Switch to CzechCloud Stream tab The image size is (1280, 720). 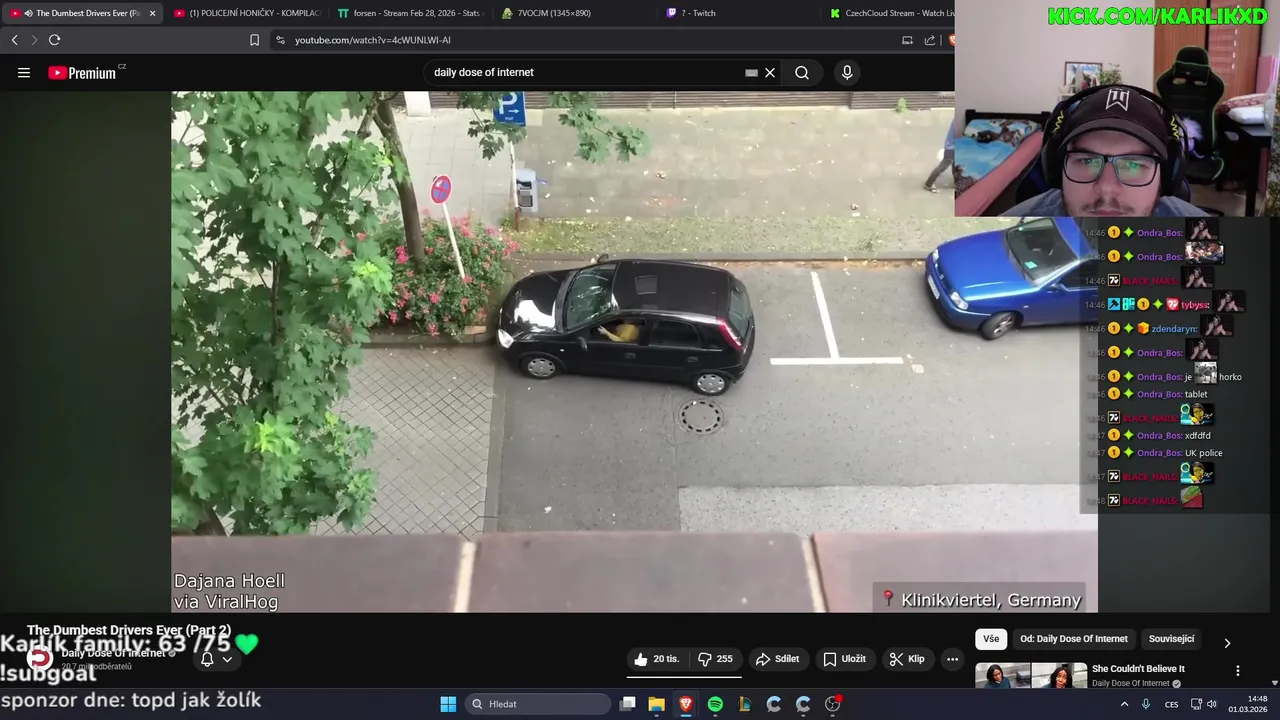[890, 13]
